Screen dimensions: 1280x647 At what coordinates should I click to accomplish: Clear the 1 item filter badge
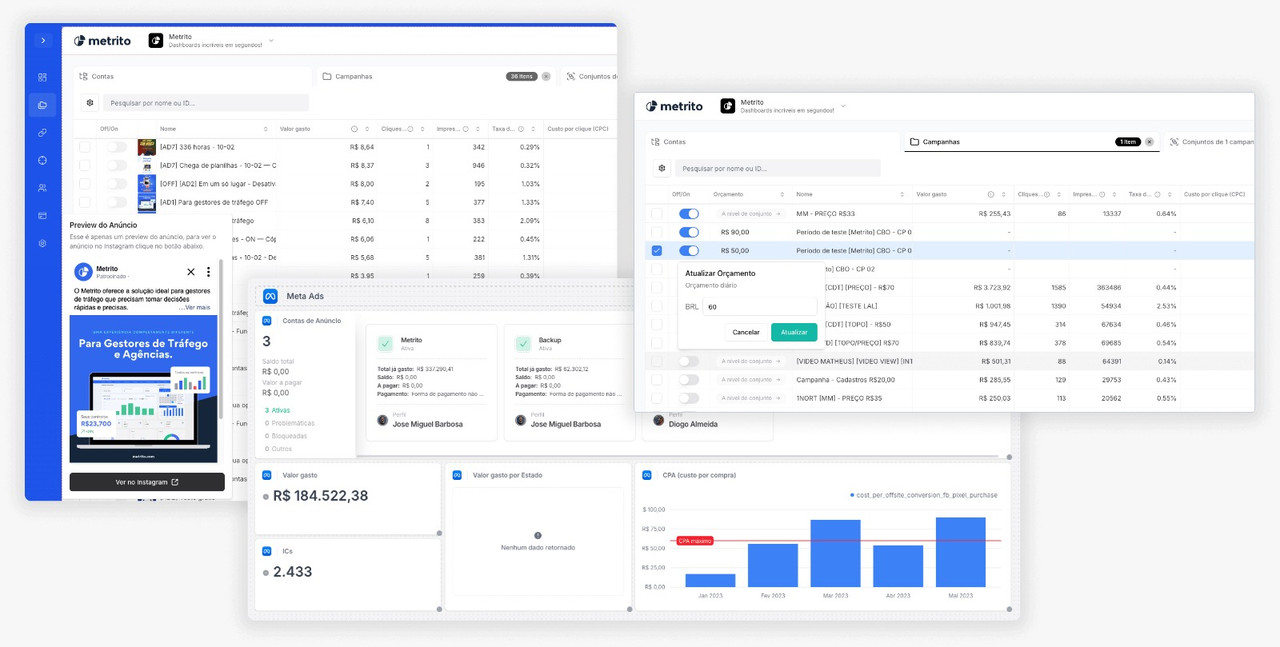(x=1150, y=142)
